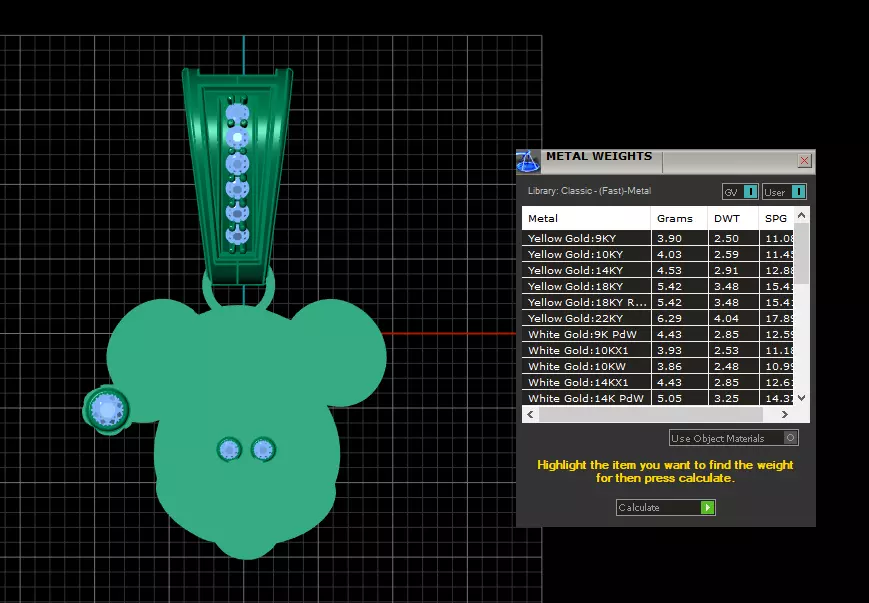Select the Yellow Gold:22KY row
The image size is (869, 603).
coord(658,319)
